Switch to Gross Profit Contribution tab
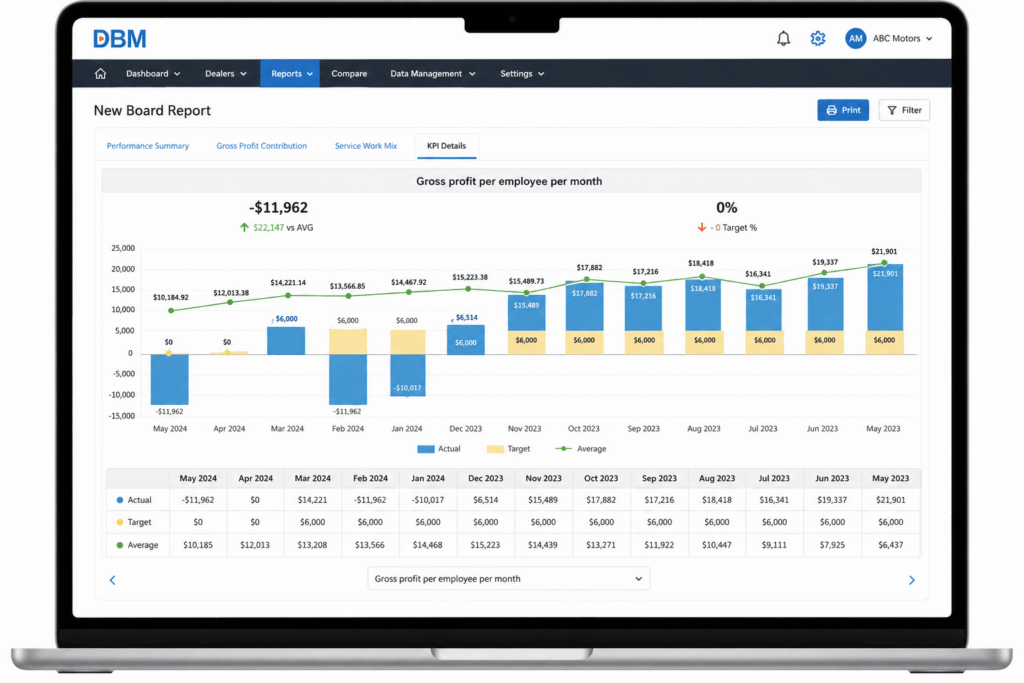 [261, 146]
